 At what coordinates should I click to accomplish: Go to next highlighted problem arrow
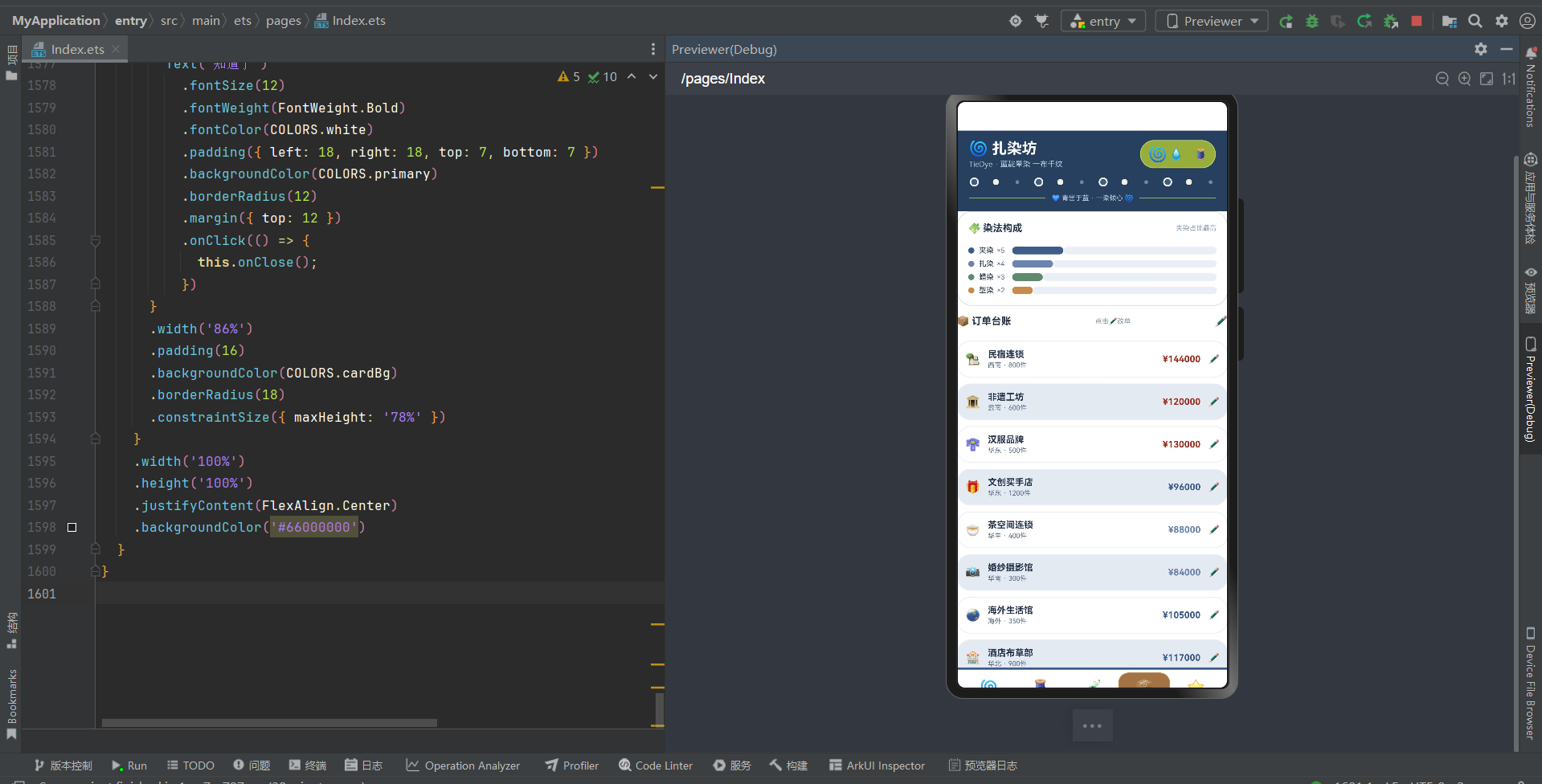[653, 76]
